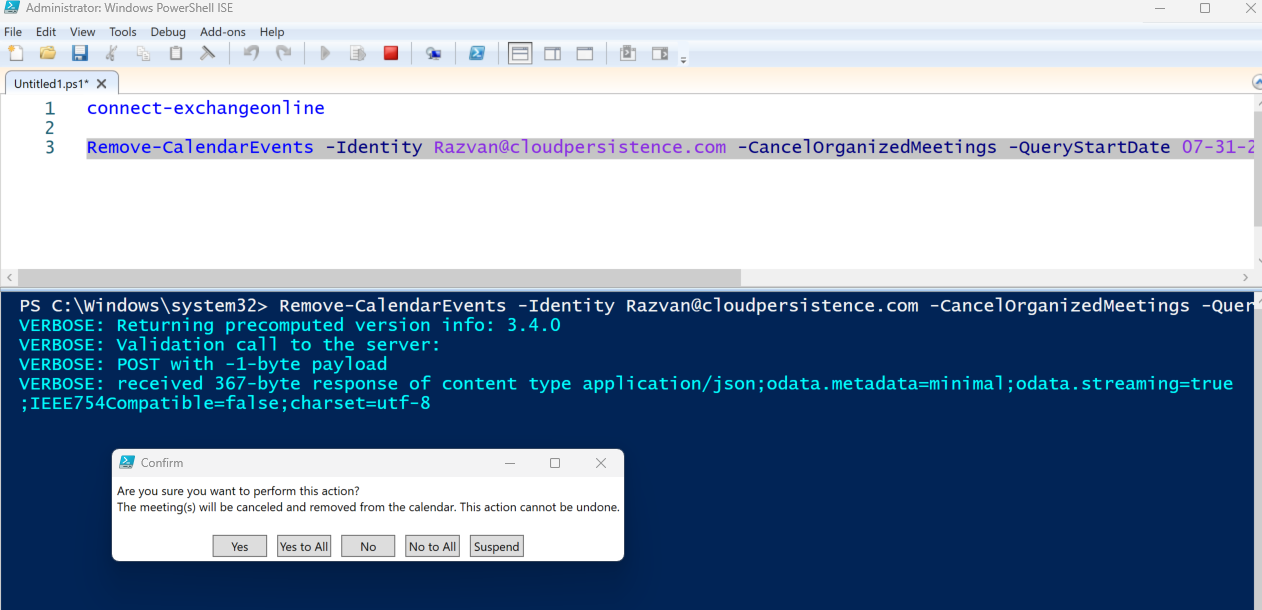Click the VERBOSE version info 3.4.0 line

coord(290,325)
